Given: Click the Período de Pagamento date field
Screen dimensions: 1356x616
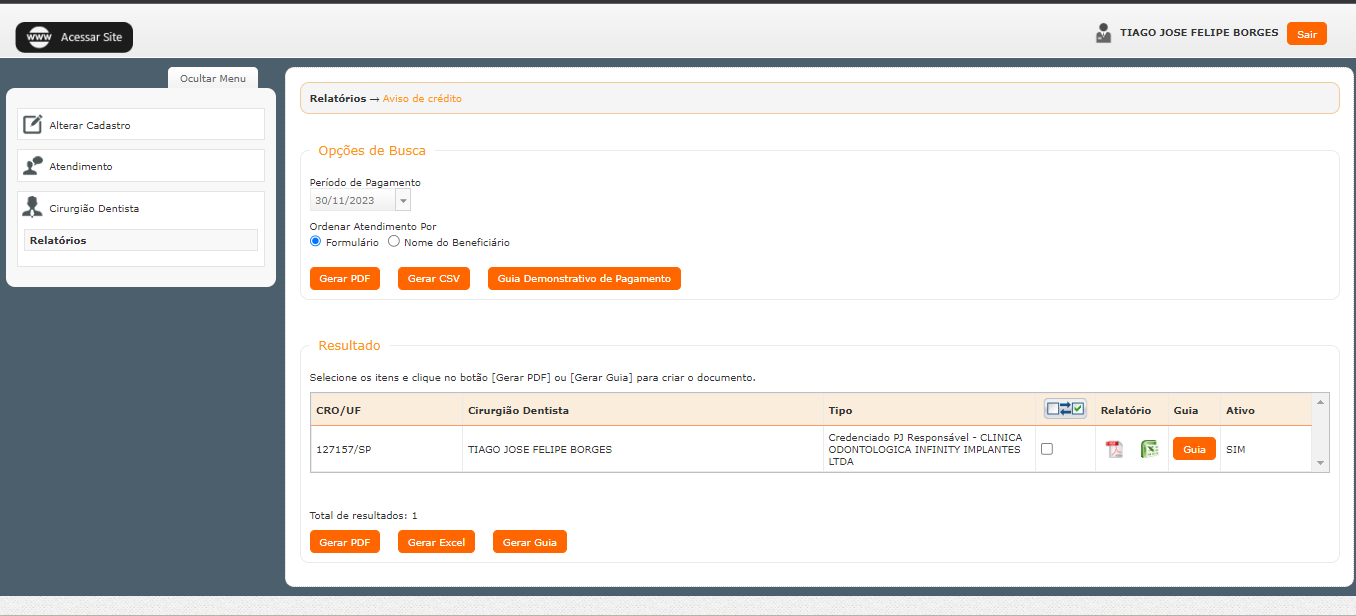Looking at the screenshot, I should pos(352,201).
